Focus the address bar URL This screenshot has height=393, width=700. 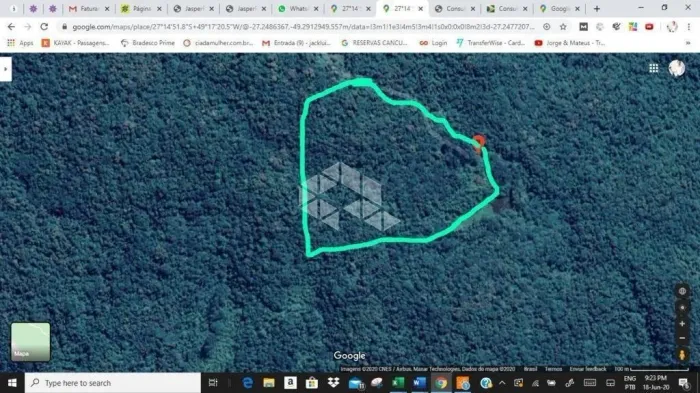(x=303, y=27)
